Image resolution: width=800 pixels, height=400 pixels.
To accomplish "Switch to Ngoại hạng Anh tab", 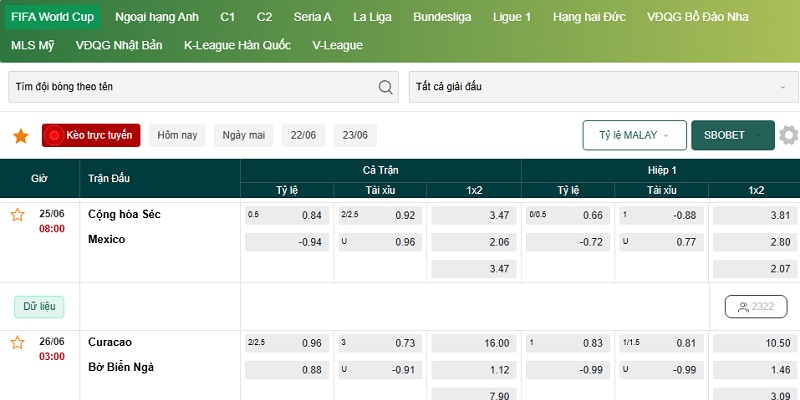I will (x=157, y=17).
